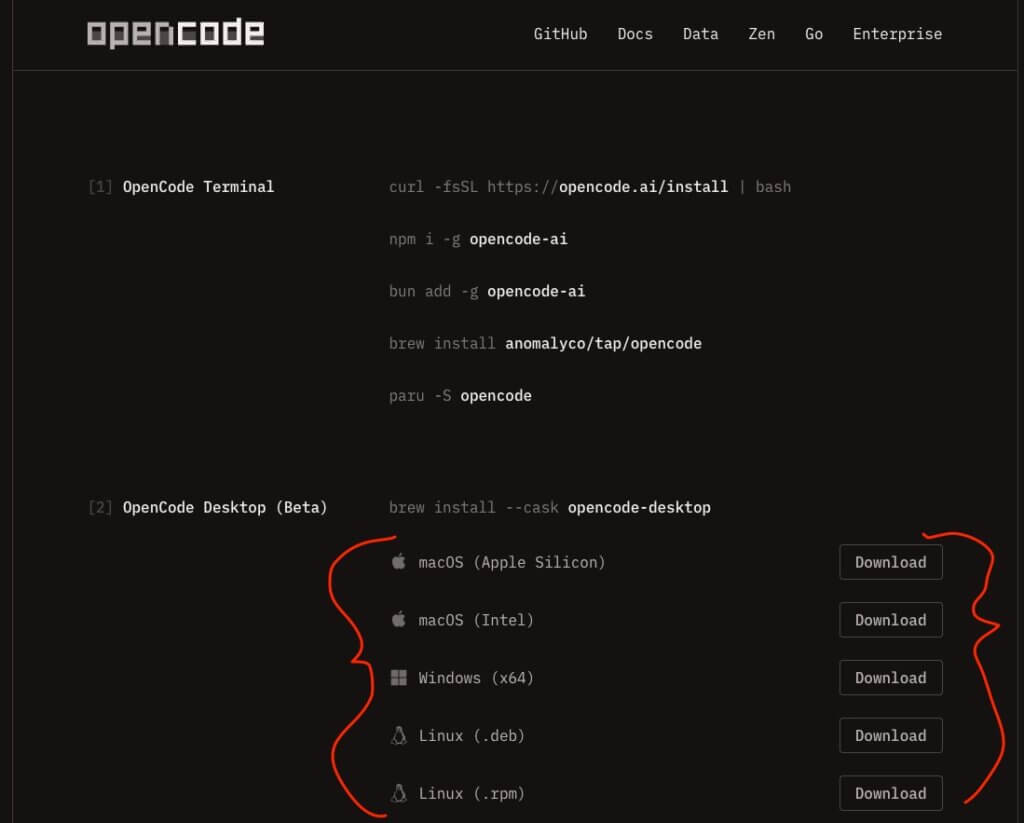The width and height of the screenshot is (1024, 823).
Task: Click the OpenCode Terminal heading
Action: tap(199, 187)
